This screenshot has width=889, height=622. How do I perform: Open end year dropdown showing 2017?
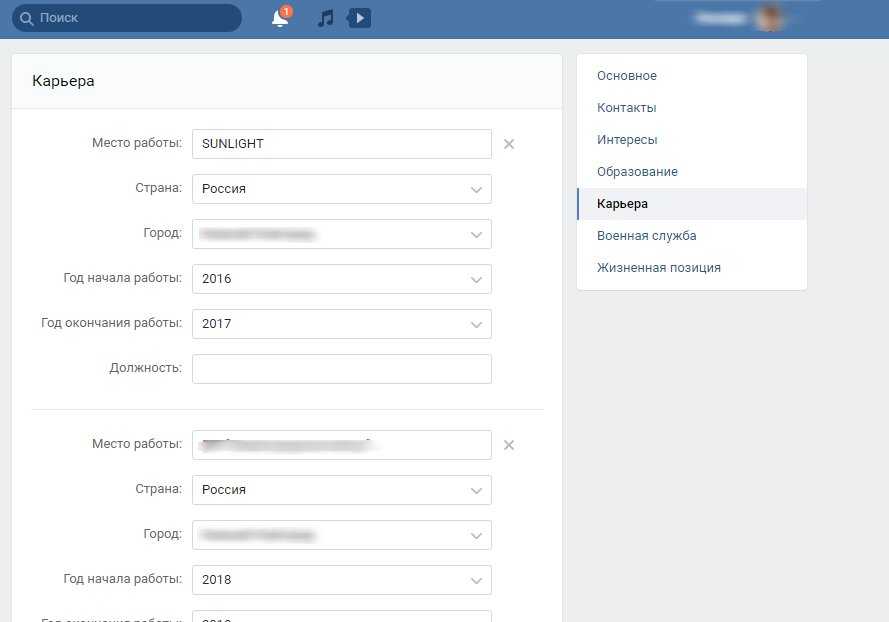341,324
